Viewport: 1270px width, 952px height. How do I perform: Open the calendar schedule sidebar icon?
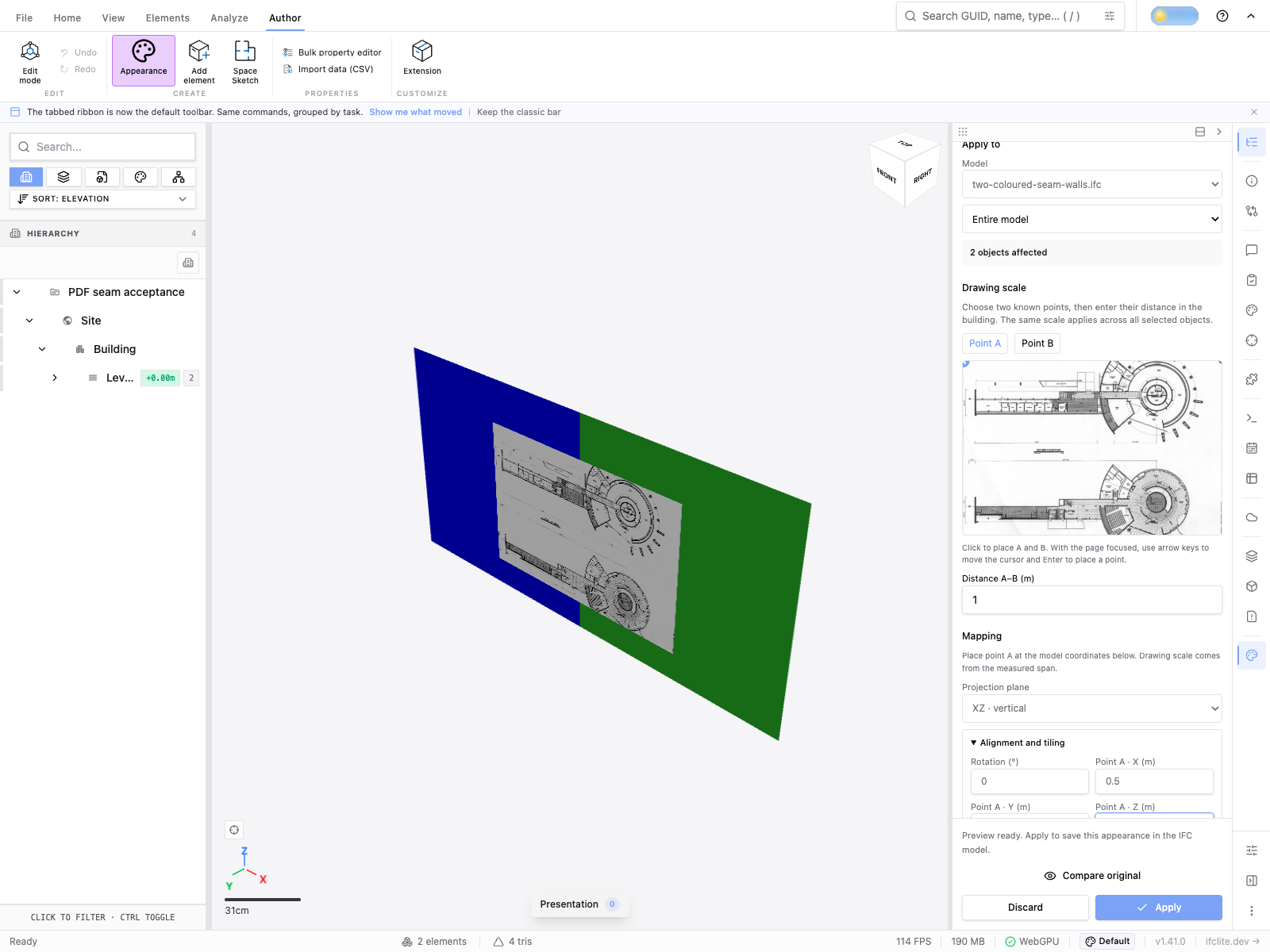click(1252, 448)
